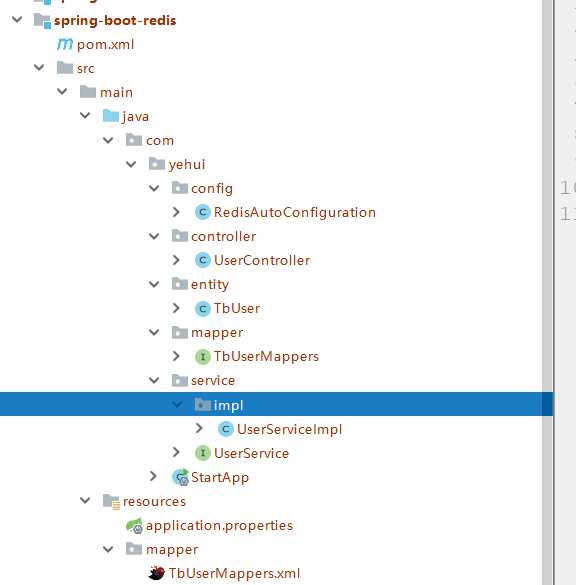Click the com package folder icon
This screenshot has width=576, height=585.
[134, 140]
